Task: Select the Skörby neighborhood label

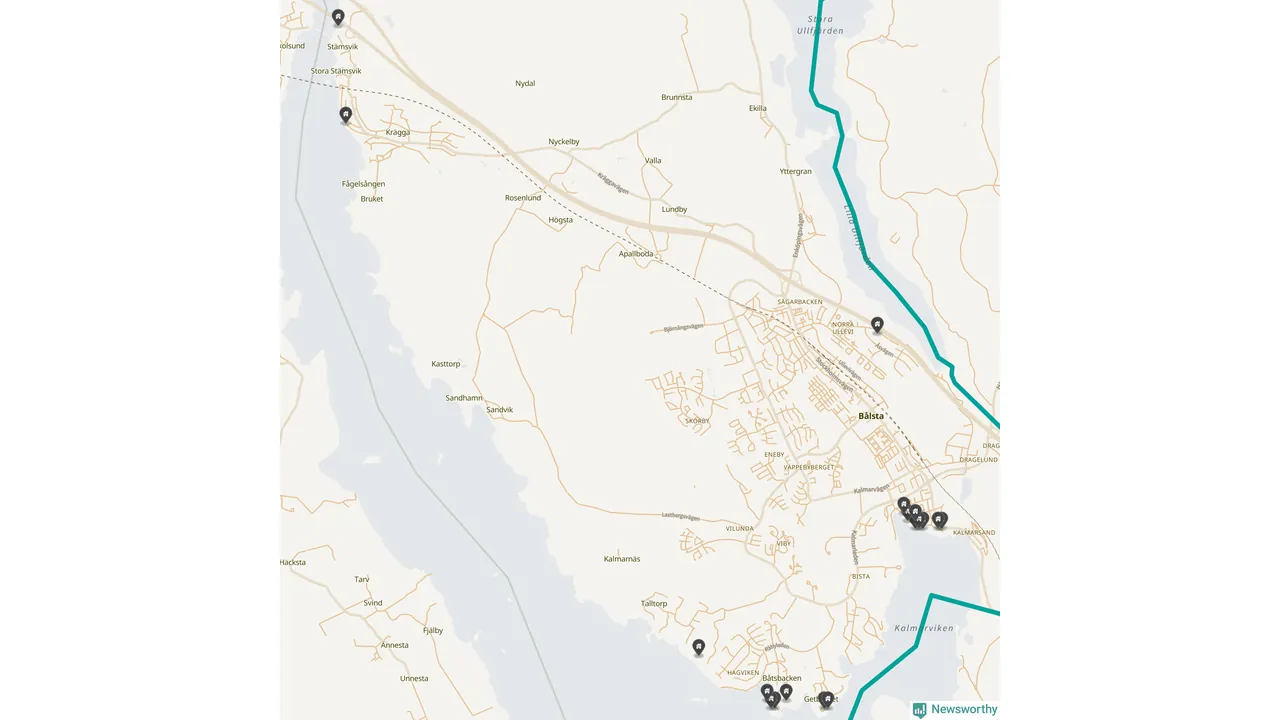Action: (697, 421)
